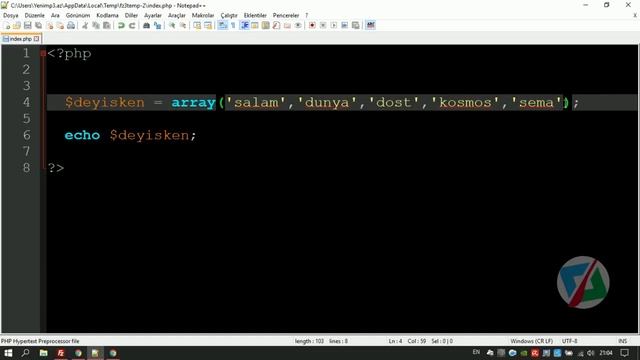Click the Open file toolbar icon
The width and height of the screenshot is (640, 360).
[x=17, y=25]
